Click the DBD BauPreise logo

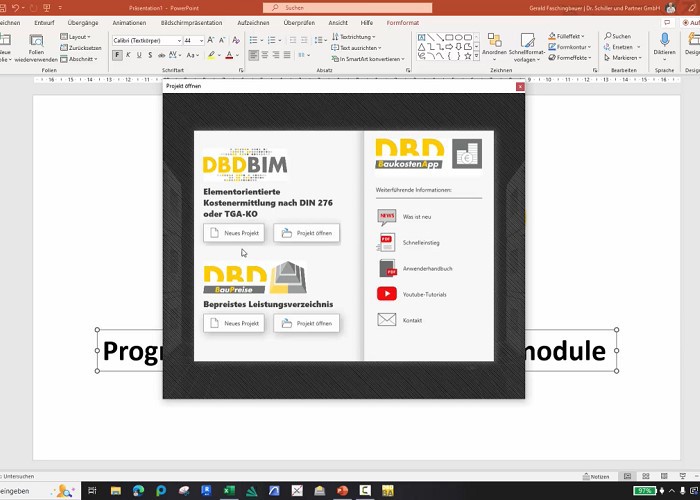[255, 279]
